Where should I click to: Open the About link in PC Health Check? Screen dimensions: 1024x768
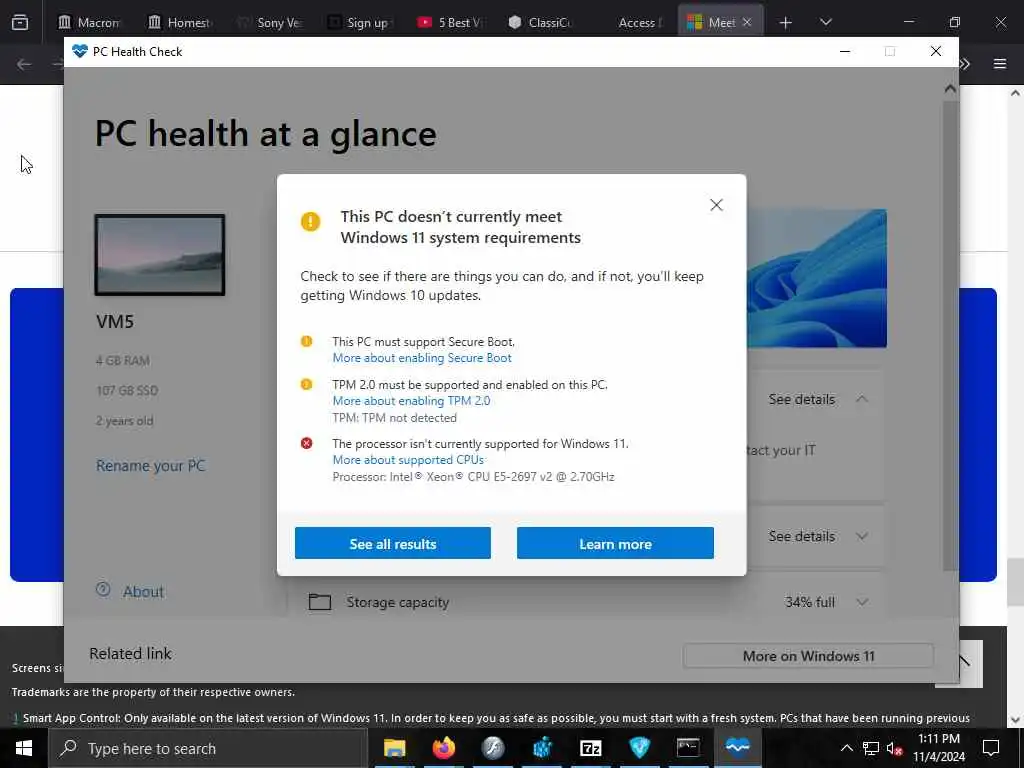pyautogui.click(x=143, y=592)
